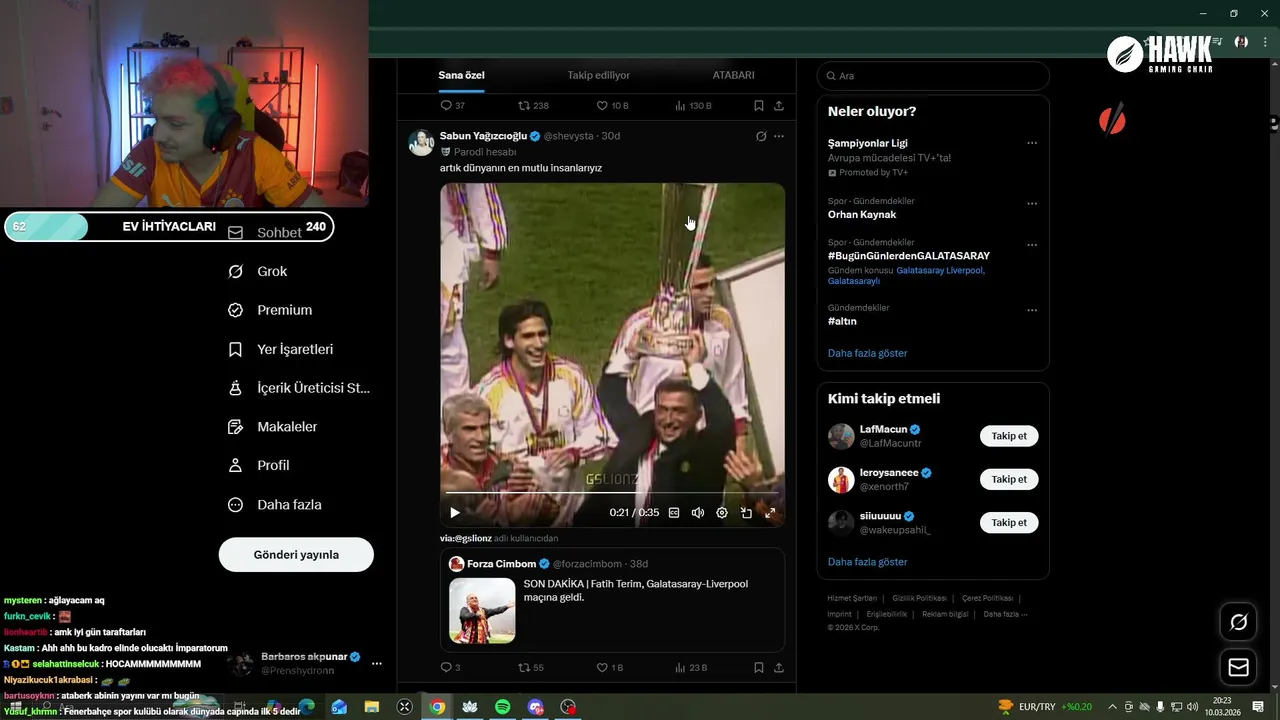Open Grok explain icon on Sabun's post
This screenshot has height=720, width=1280.
[761, 136]
